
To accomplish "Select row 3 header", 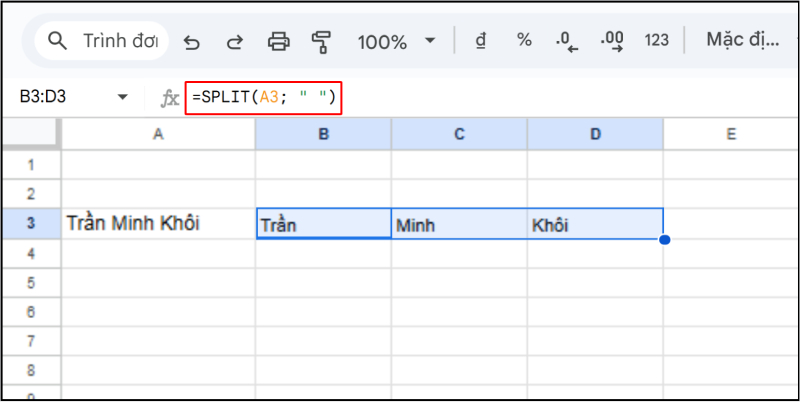I will 30,223.
